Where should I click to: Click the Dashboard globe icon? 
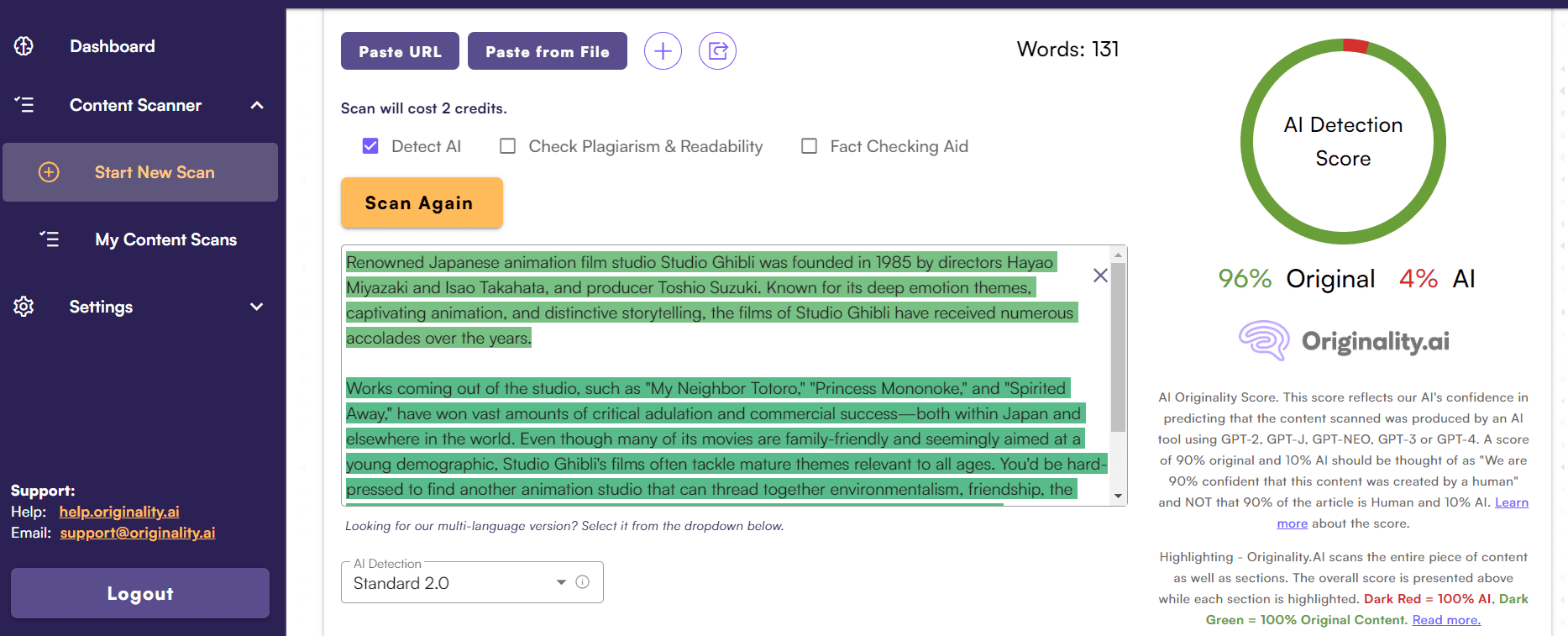click(x=24, y=46)
